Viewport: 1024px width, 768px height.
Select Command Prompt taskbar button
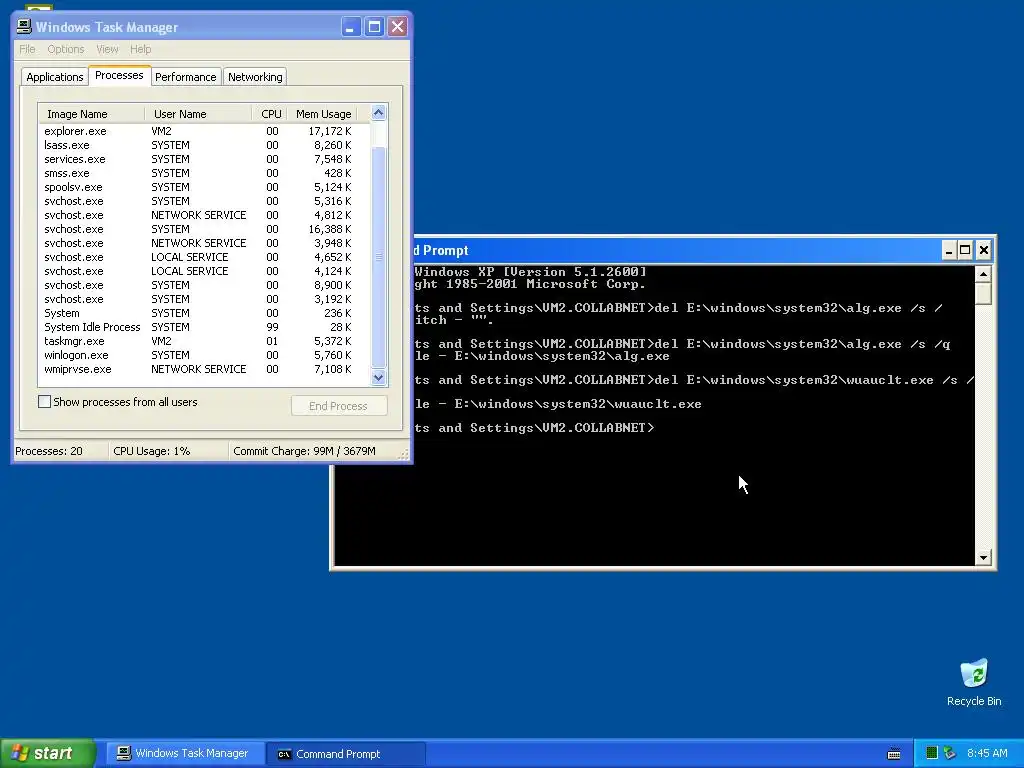346,754
